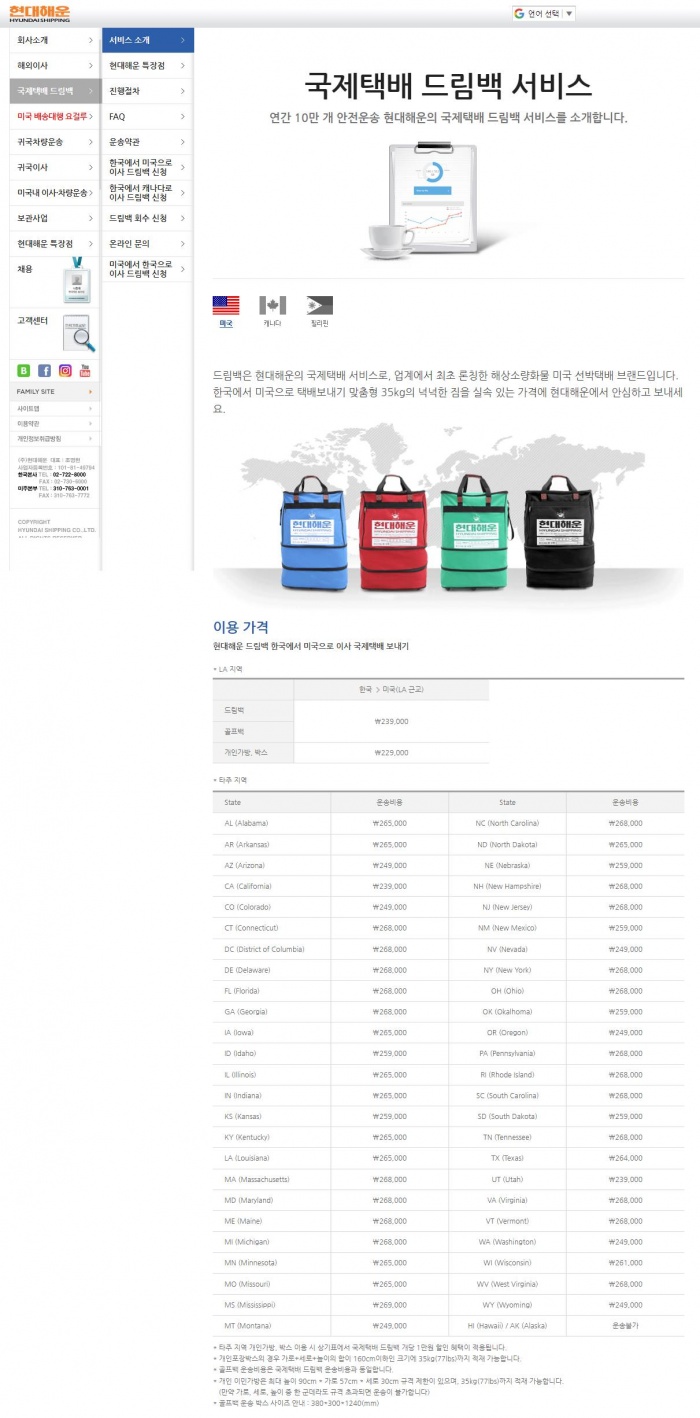Open the YouTube icon link
The image size is (700, 1418).
85,370
